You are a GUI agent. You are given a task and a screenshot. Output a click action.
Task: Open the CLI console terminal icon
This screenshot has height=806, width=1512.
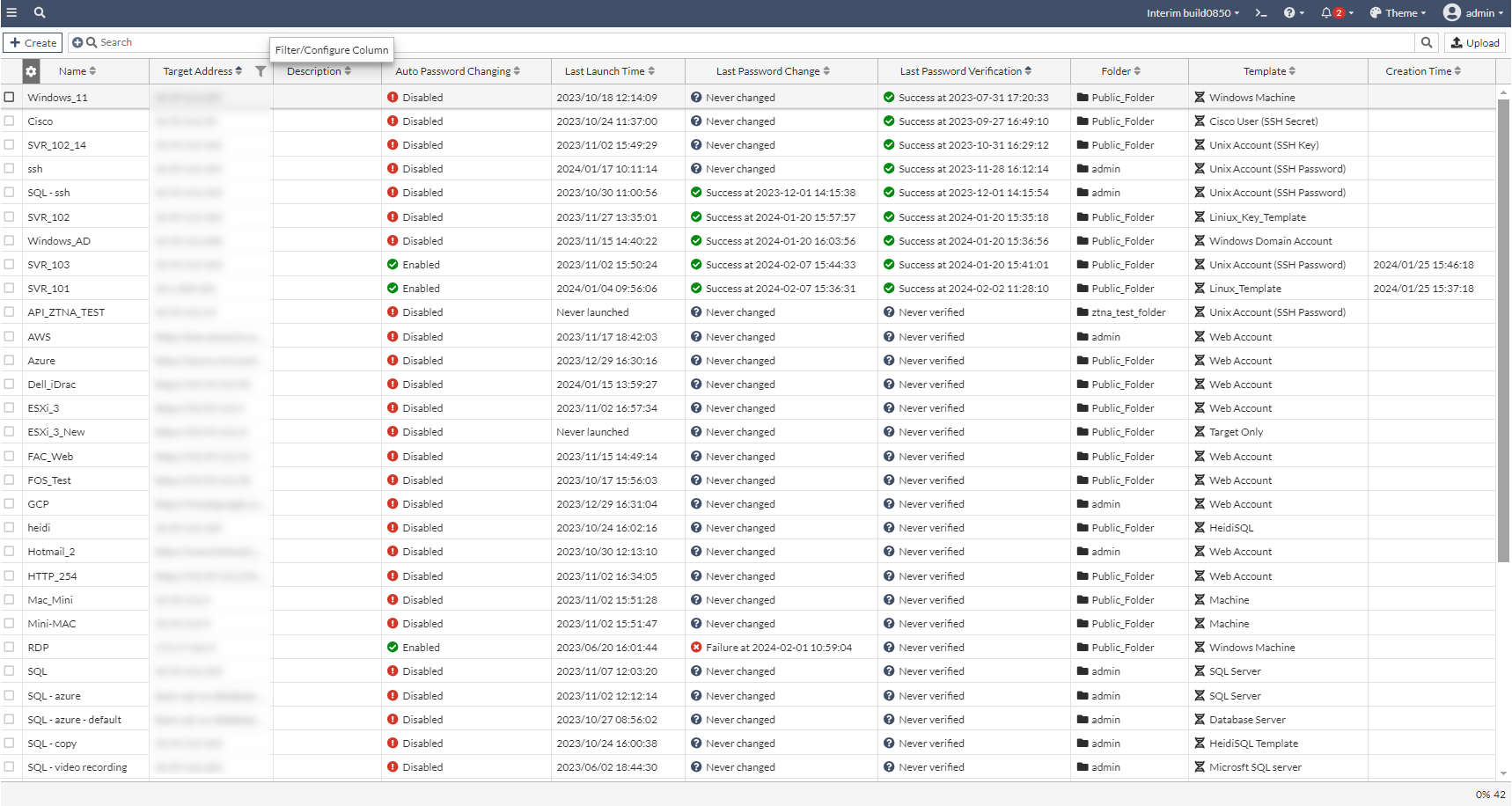[1261, 12]
